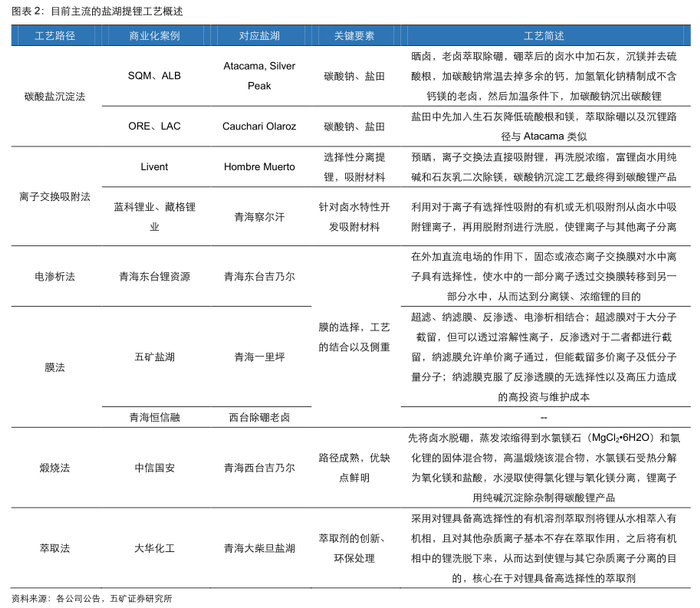Click the '萃取剂的创新、环保处理' cell
The image size is (700, 608).
tap(354, 548)
